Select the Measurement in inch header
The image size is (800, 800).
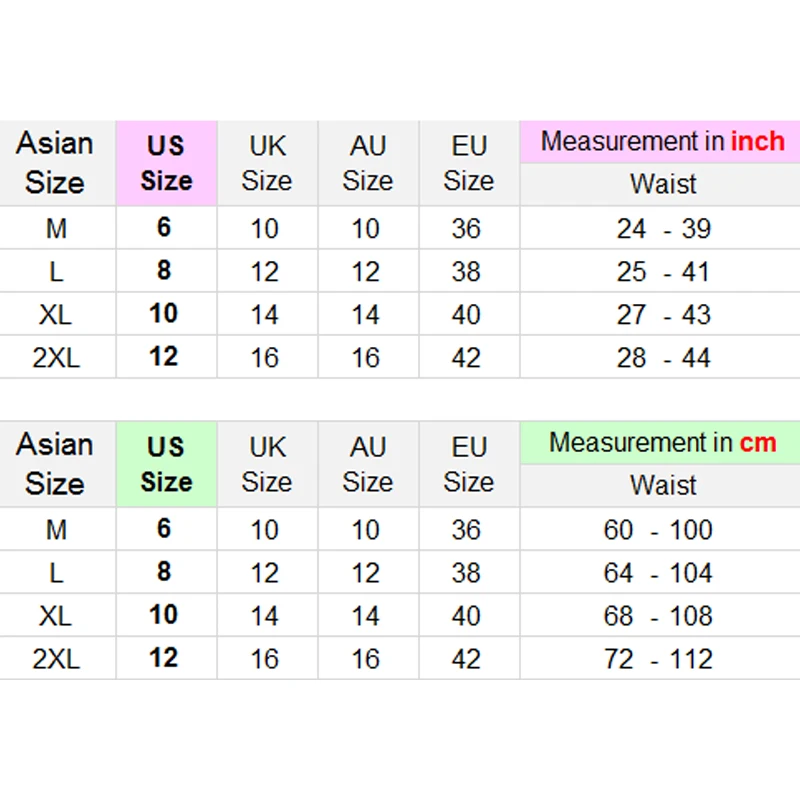point(662,142)
